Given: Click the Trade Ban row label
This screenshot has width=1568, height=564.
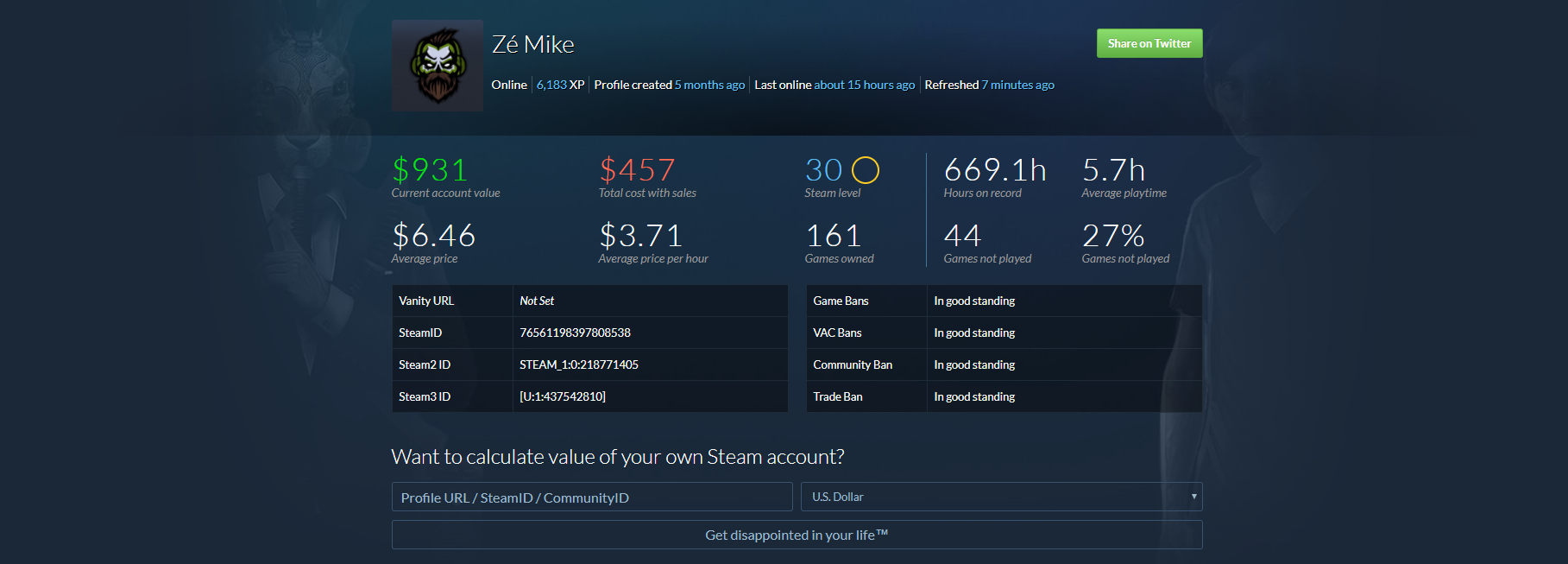Looking at the screenshot, I should (x=838, y=396).
